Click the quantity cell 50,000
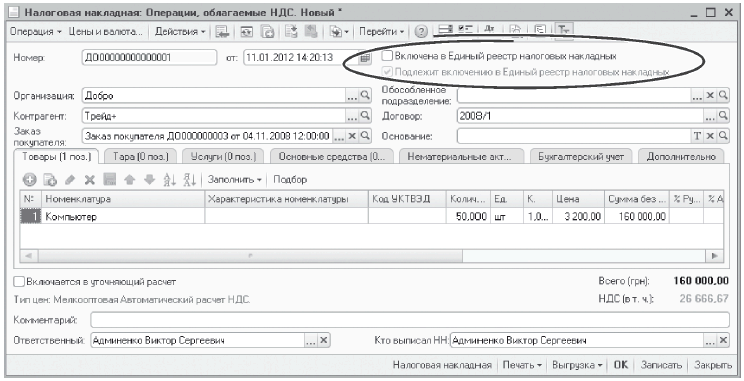The width and height of the screenshot is (744, 381). point(467,216)
